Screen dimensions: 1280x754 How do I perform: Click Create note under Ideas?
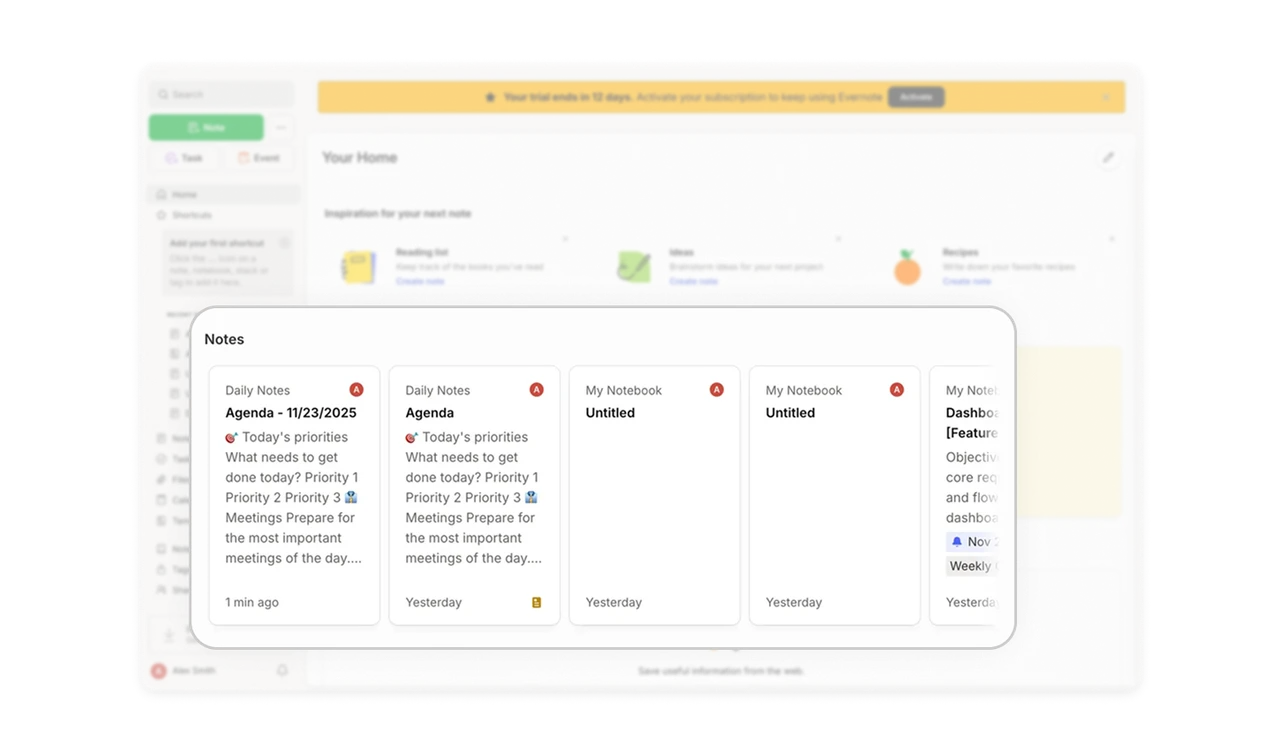point(694,281)
